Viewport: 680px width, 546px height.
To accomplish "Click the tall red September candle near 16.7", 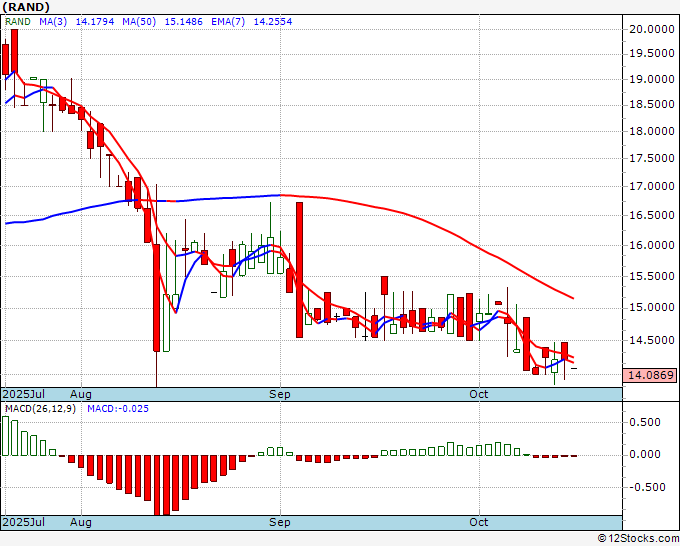I will (x=299, y=270).
